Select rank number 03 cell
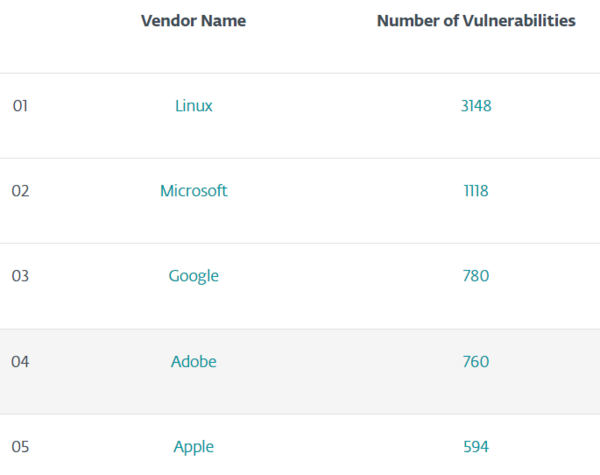 [20, 276]
